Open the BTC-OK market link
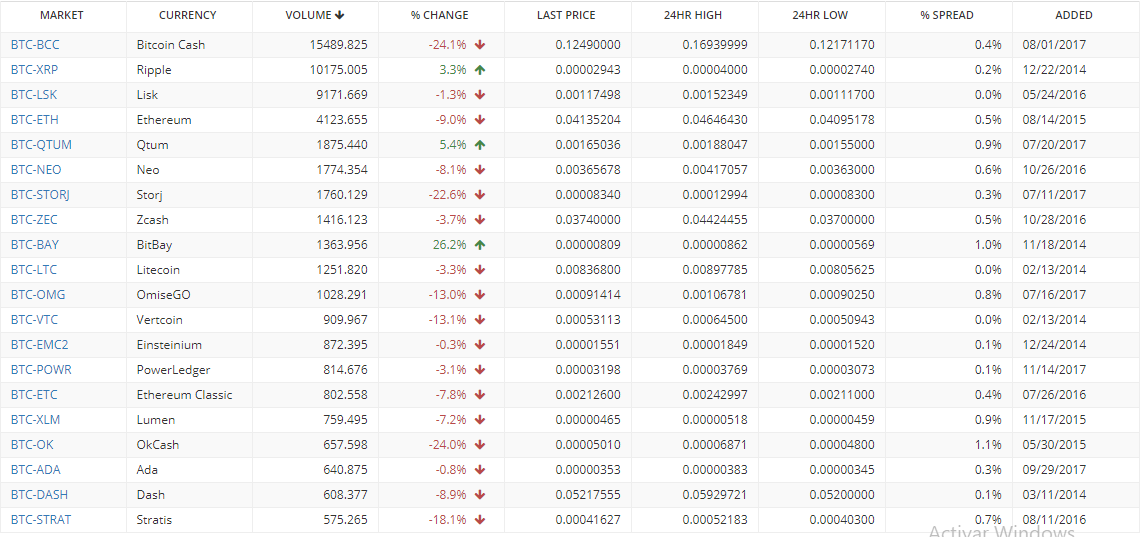 [32, 445]
